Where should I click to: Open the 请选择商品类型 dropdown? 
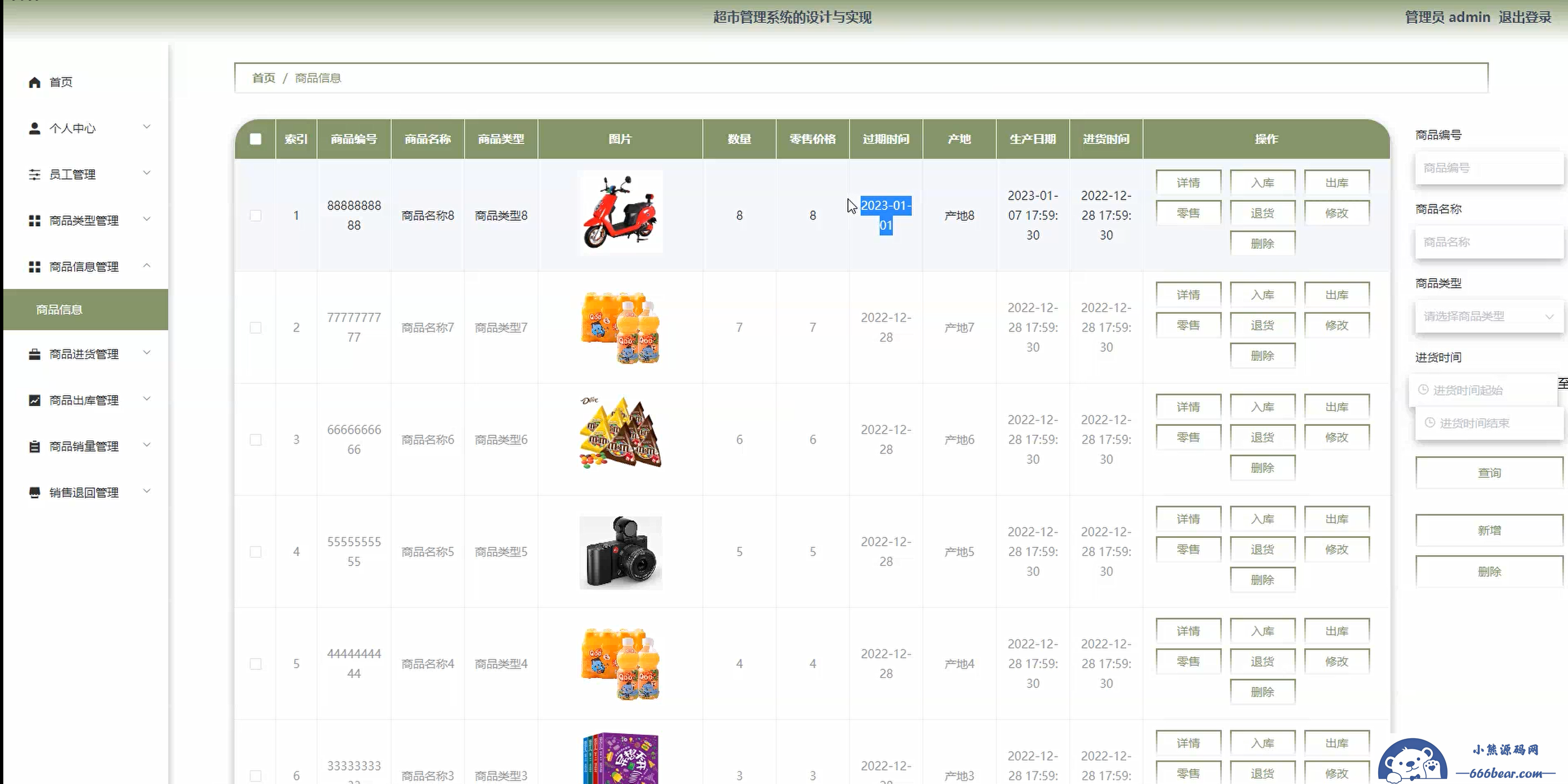pyautogui.click(x=1489, y=317)
